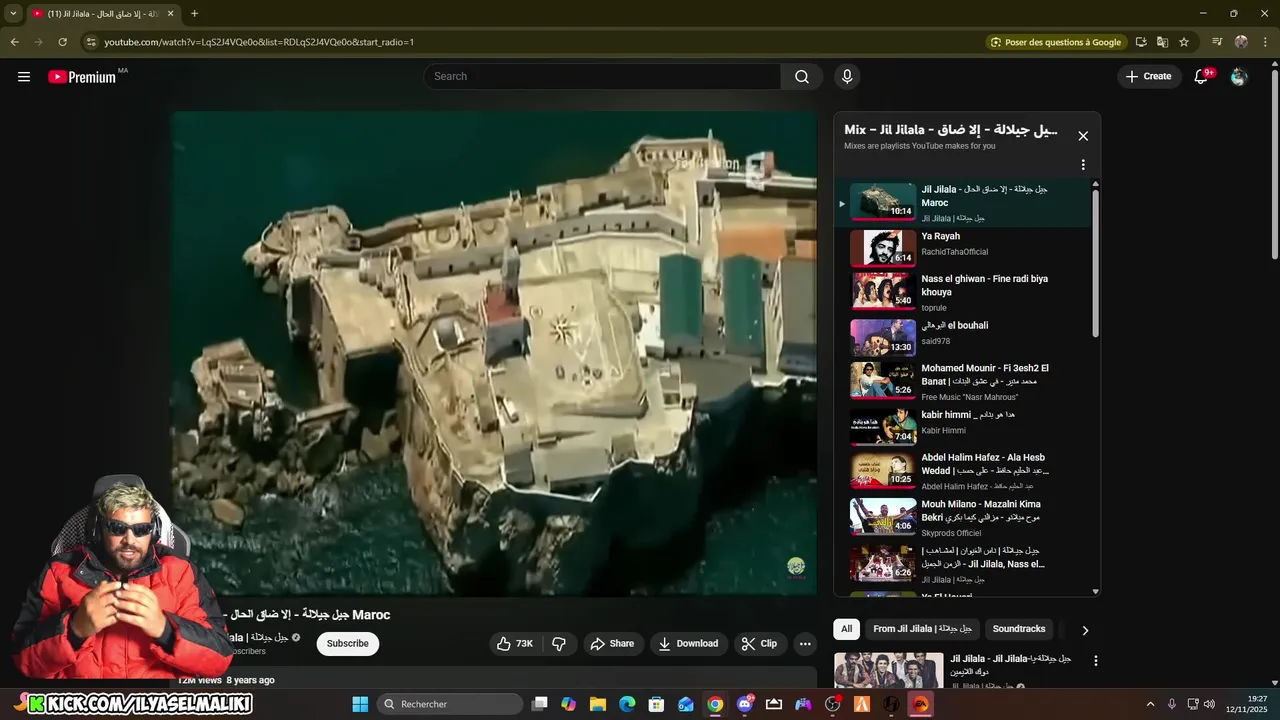Open Mix playlist three-dot options menu

pos(1083,165)
